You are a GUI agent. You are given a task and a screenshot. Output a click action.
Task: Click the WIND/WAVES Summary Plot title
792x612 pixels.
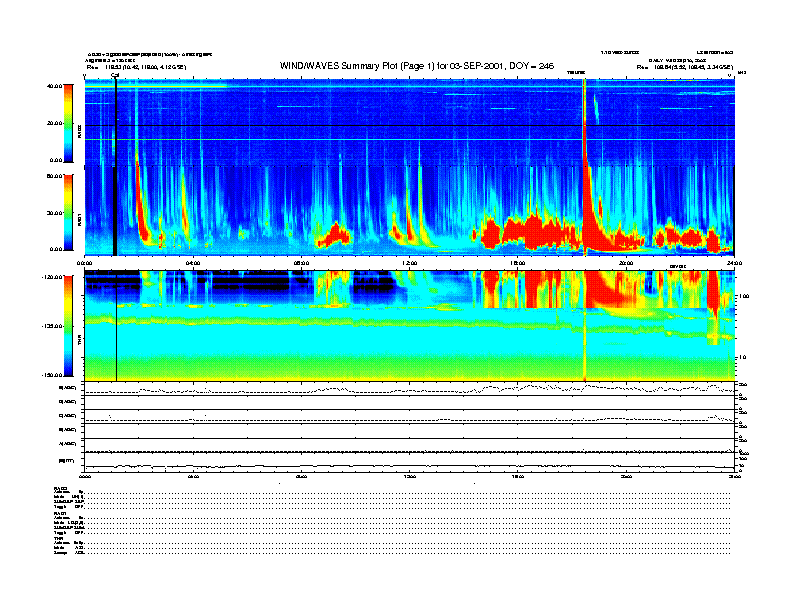tap(417, 66)
